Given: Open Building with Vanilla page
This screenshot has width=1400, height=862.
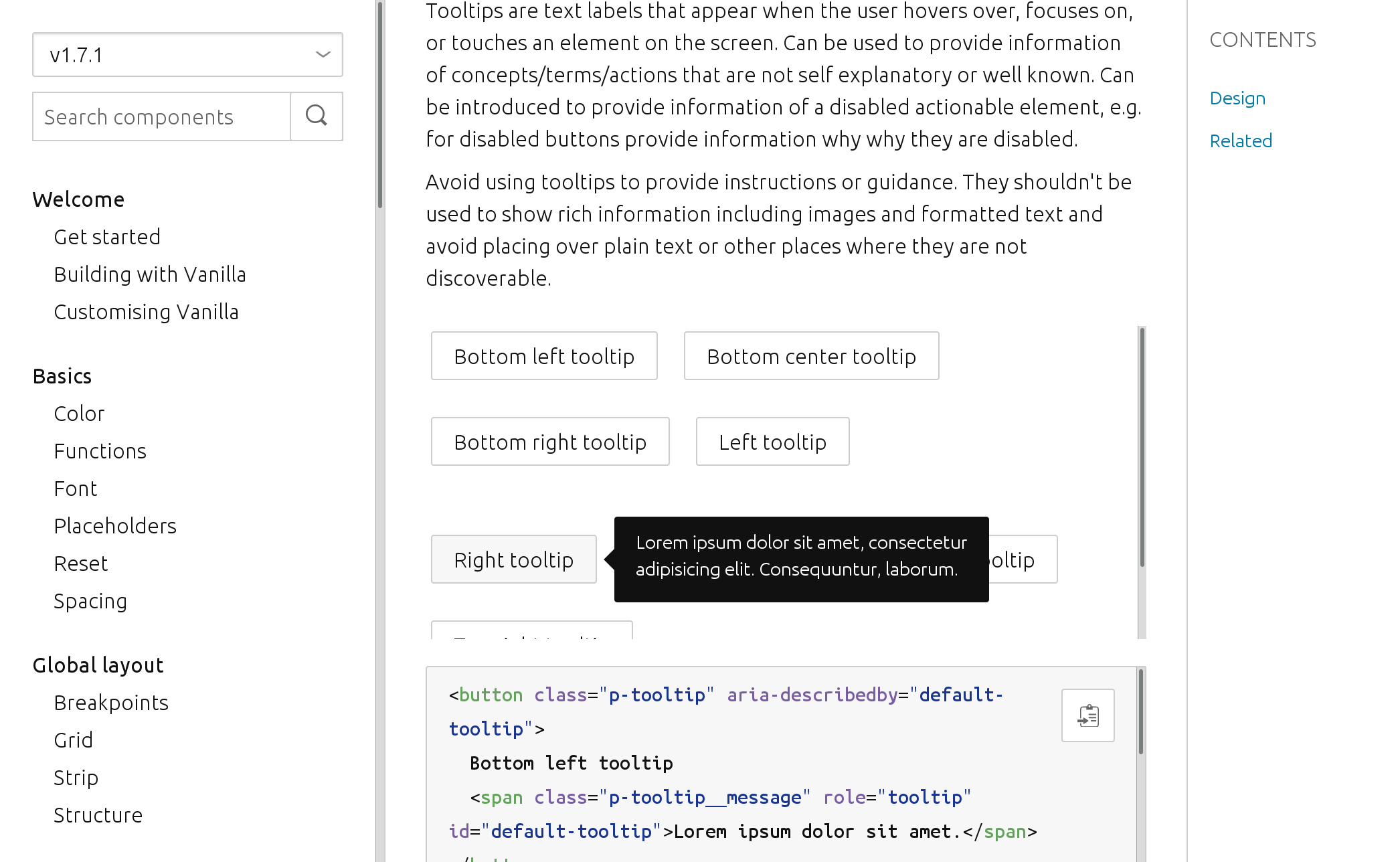Looking at the screenshot, I should pos(150,274).
